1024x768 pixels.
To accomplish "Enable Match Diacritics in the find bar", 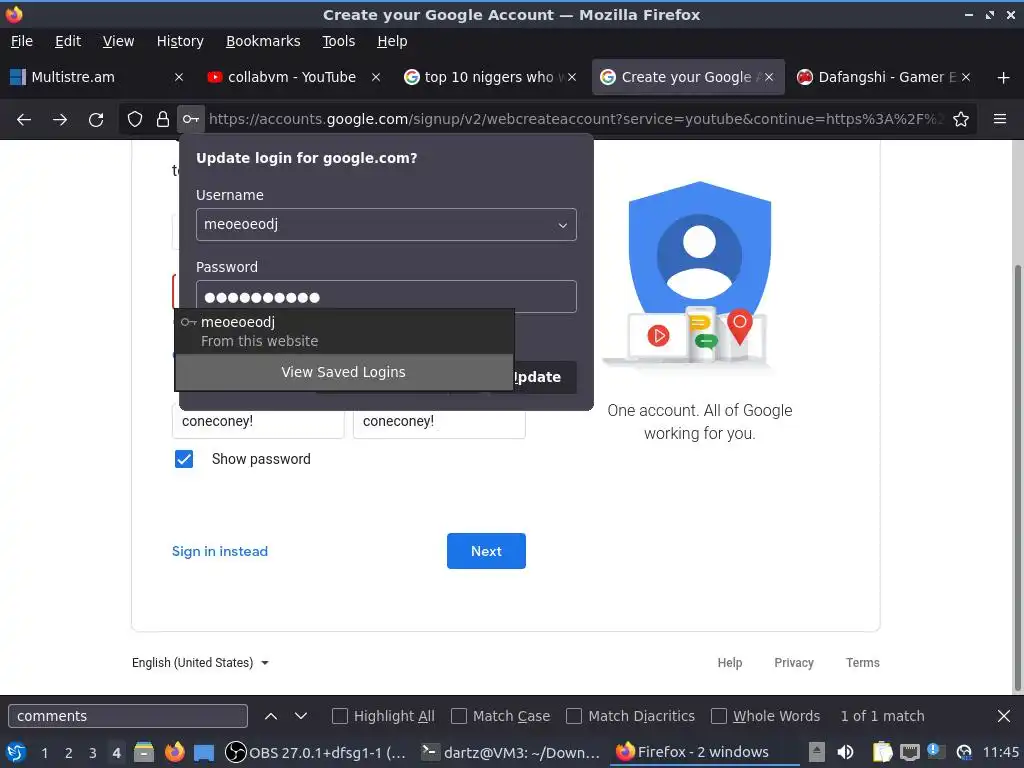I will click(x=574, y=716).
